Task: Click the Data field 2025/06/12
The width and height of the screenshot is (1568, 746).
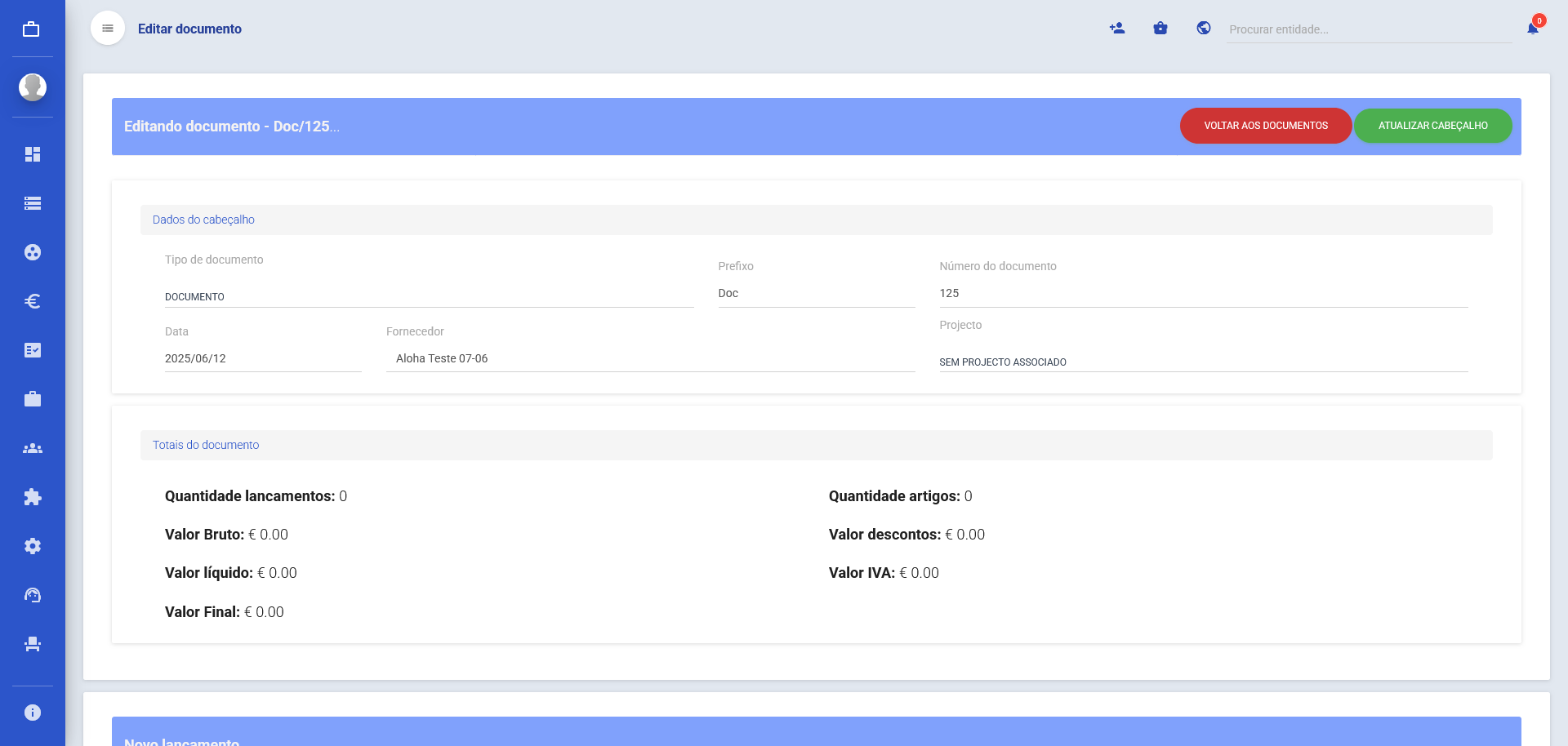Action: [262, 358]
